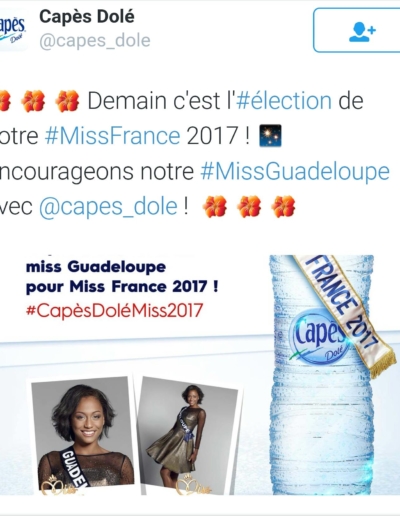Click the water bottle image
The height and width of the screenshot is (516, 400).
pyautogui.click(x=322, y=375)
